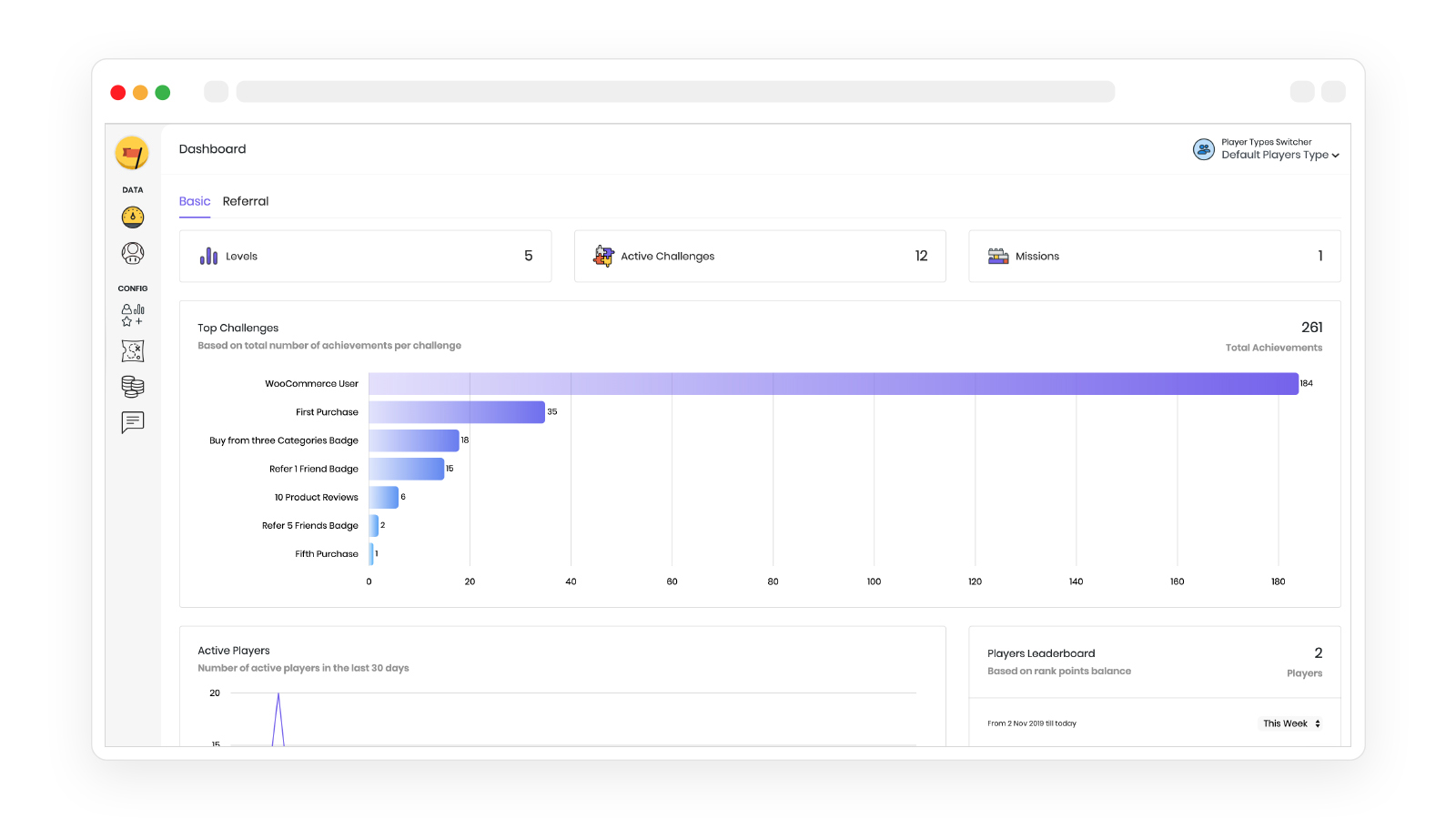Click the browser address bar
This screenshot has height=819, width=1456.
click(x=675, y=91)
